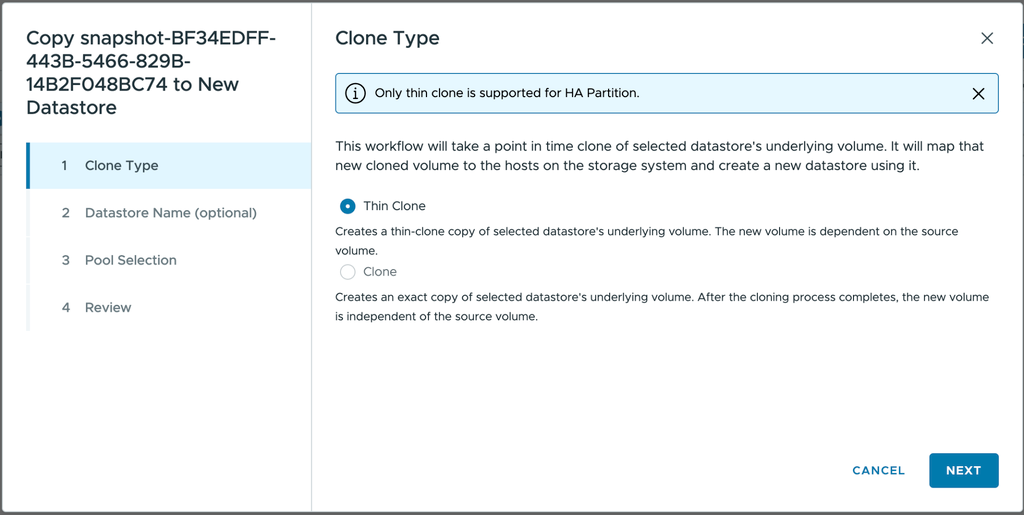1024x515 pixels.
Task: Close the Clone Type wizard dialog
Action: [987, 39]
